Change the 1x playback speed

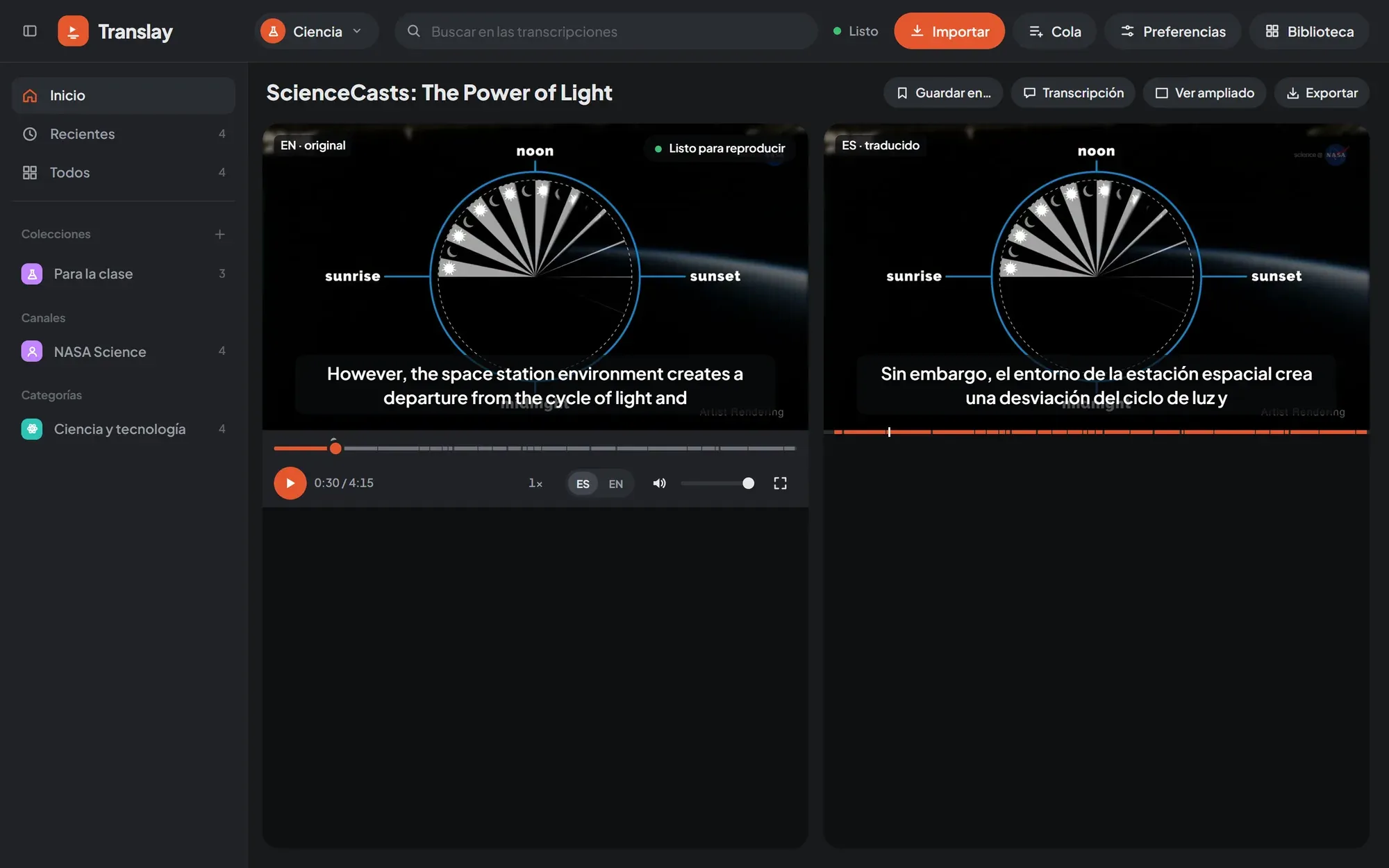pos(535,483)
